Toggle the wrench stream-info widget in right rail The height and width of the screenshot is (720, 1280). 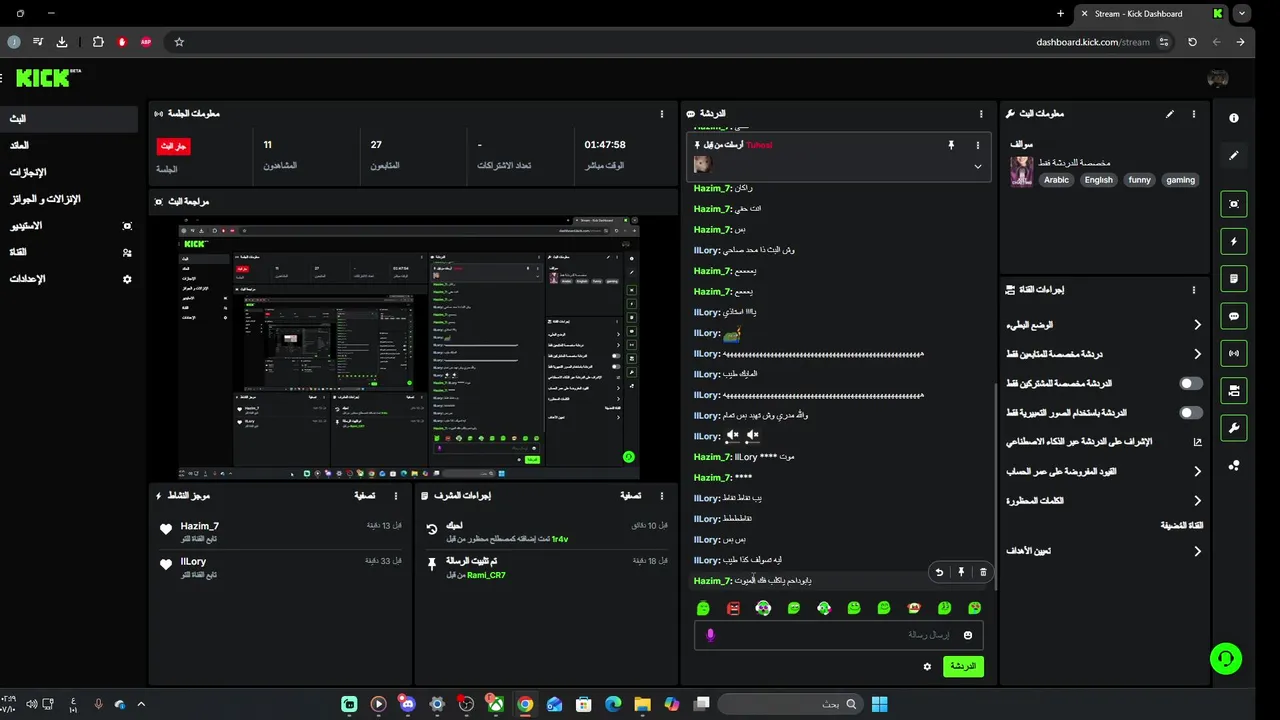tap(1234, 428)
